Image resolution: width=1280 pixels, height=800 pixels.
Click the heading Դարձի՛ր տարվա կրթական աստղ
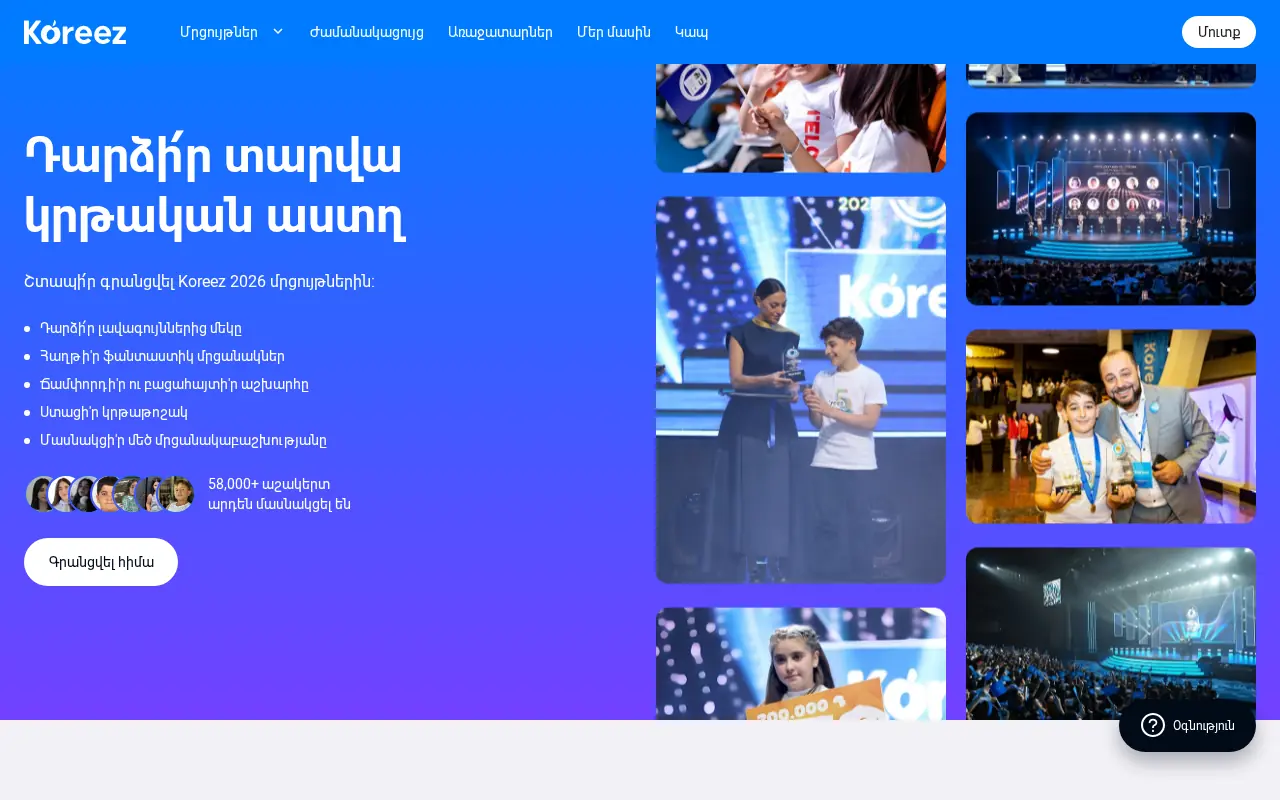click(x=215, y=185)
